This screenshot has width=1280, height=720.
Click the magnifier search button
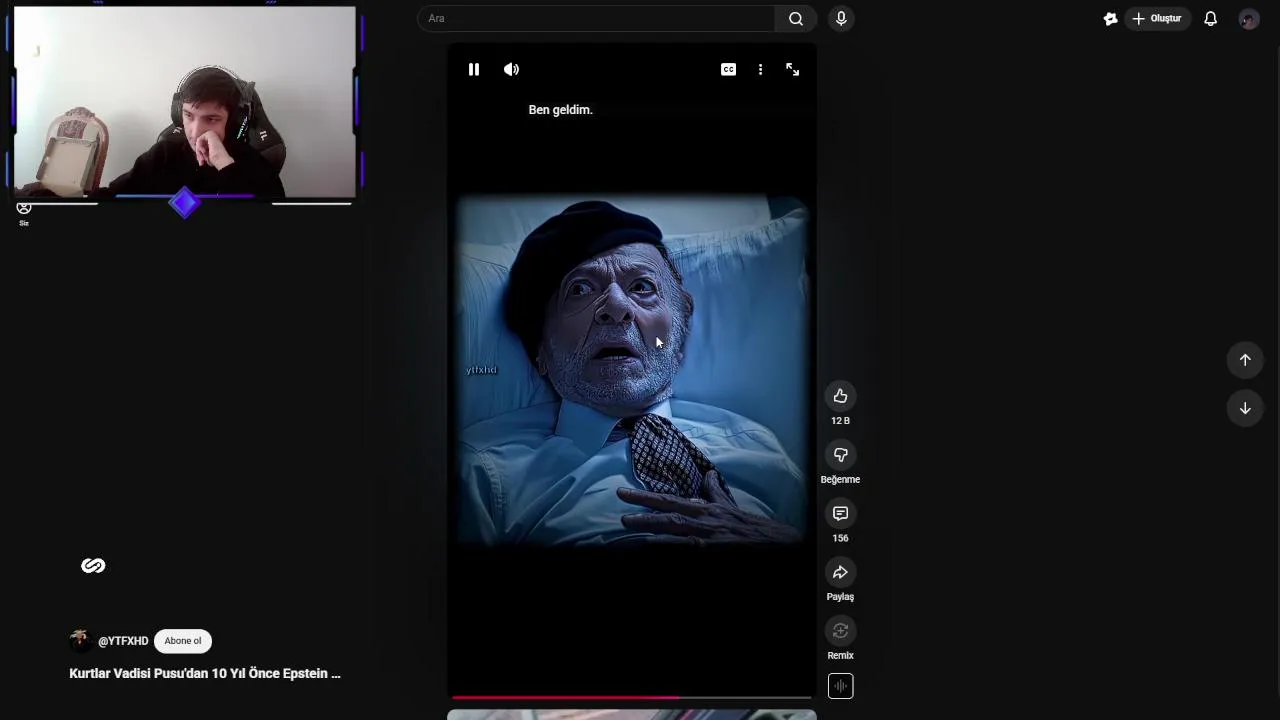pos(796,18)
